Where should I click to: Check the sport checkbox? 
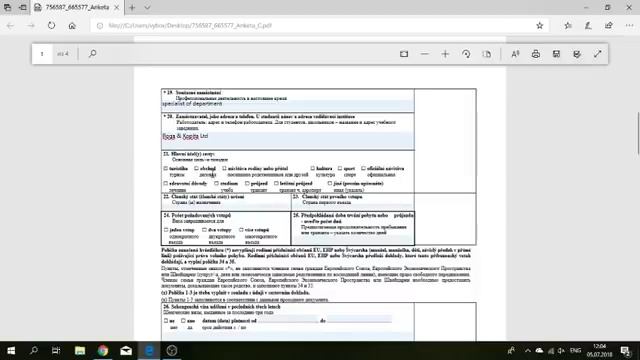coord(340,169)
